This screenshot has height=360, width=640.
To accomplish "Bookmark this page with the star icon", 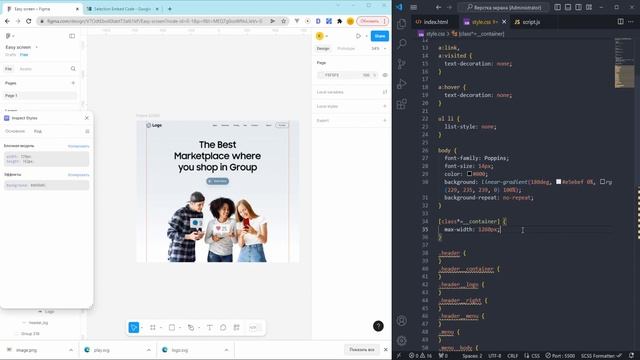I will (x=284, y=21).
